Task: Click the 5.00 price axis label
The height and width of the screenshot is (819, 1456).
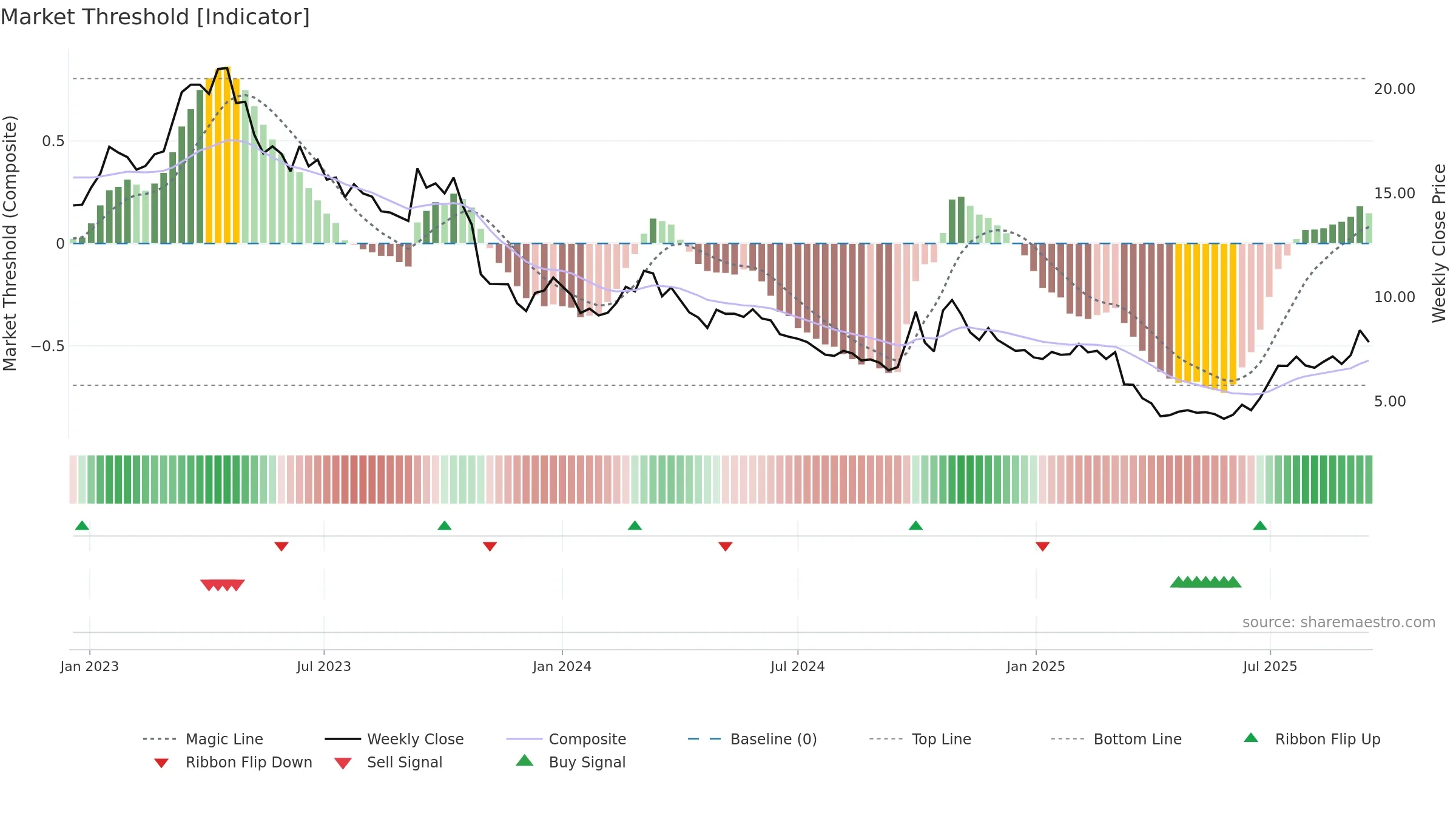Action: point(1389,402)
